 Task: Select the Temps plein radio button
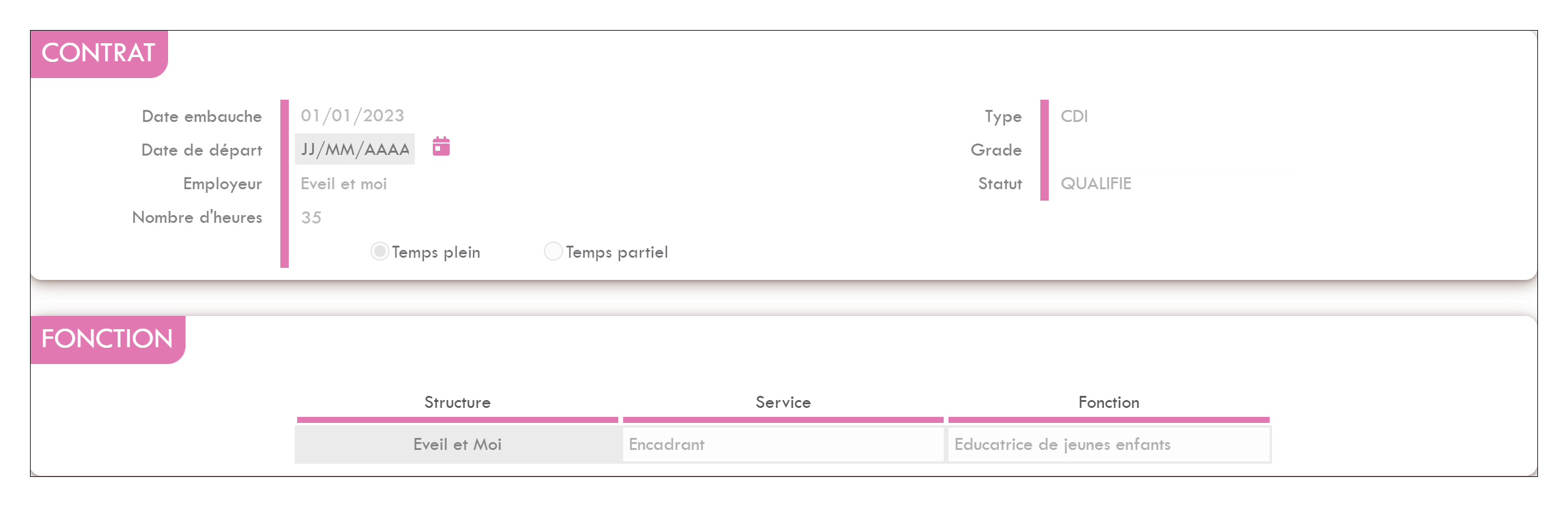(x=379, y=252)
